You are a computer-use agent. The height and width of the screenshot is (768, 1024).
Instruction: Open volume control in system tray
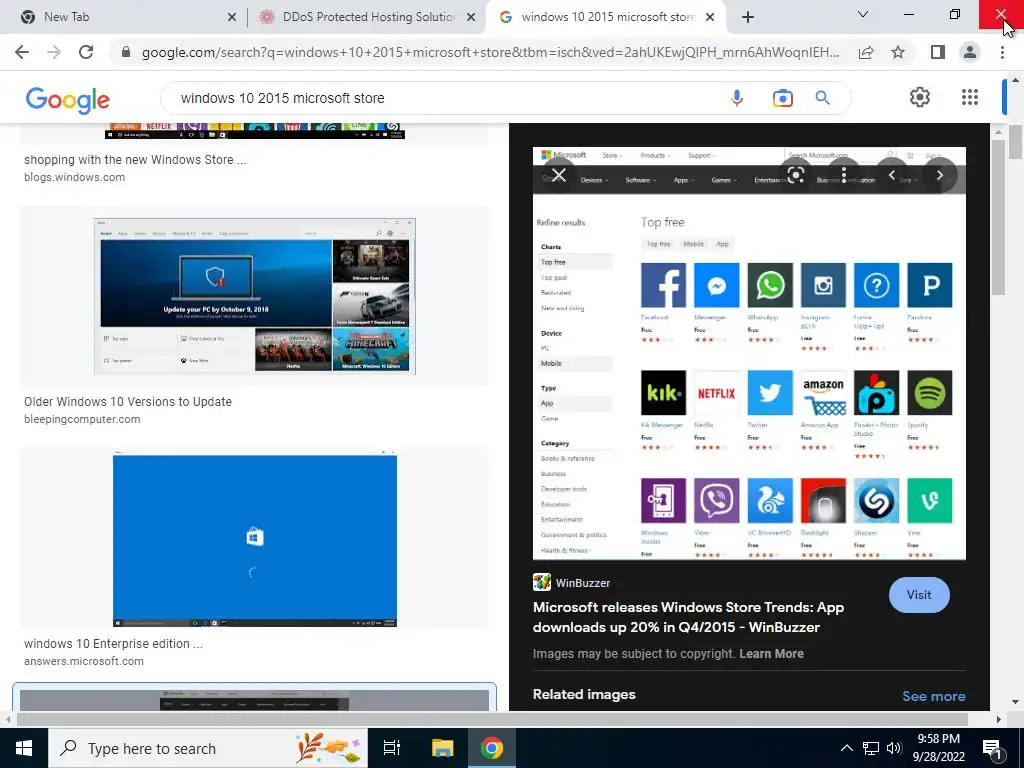894,748
